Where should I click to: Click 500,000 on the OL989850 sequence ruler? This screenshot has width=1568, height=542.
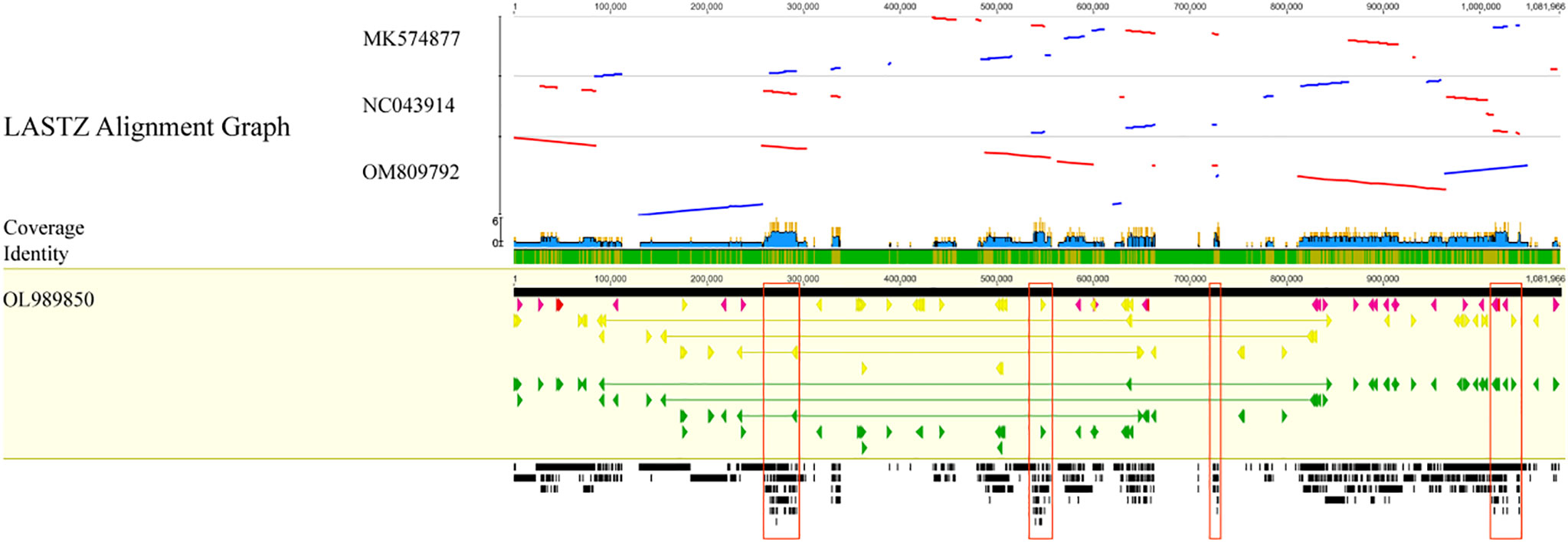pyautogui.click(x=997, y=279)
